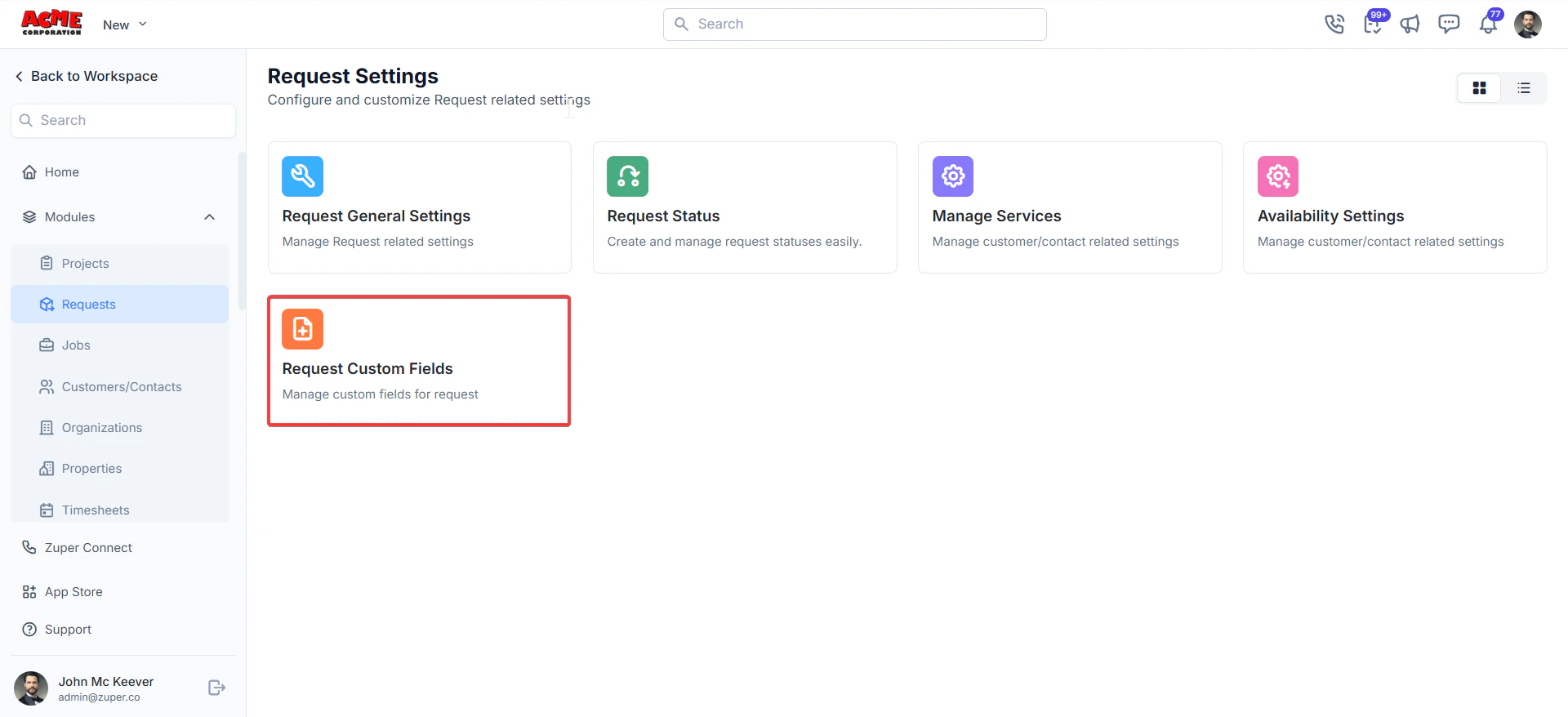Click the ACME Corporation logo

click(x=51, y=23)
